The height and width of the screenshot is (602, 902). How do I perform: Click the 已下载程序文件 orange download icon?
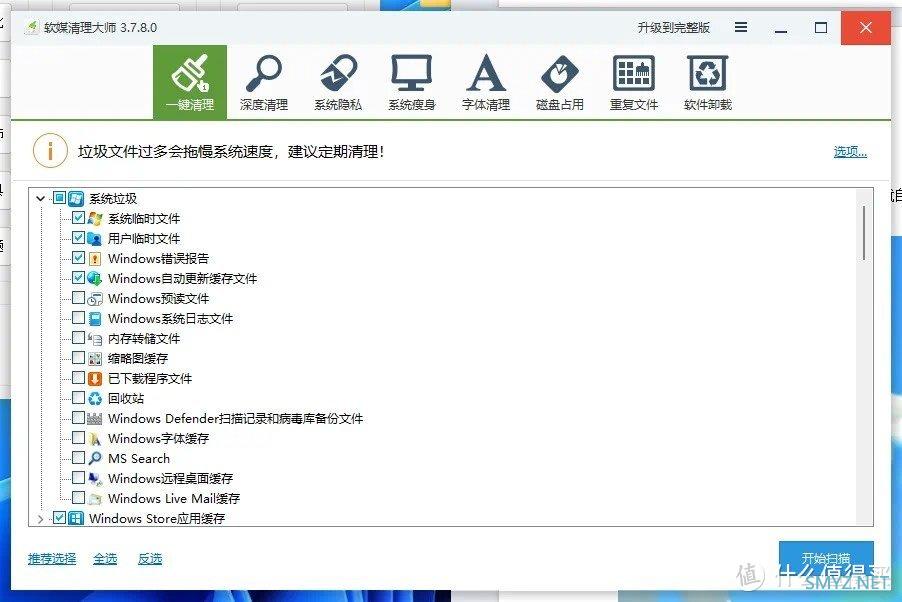95,378
